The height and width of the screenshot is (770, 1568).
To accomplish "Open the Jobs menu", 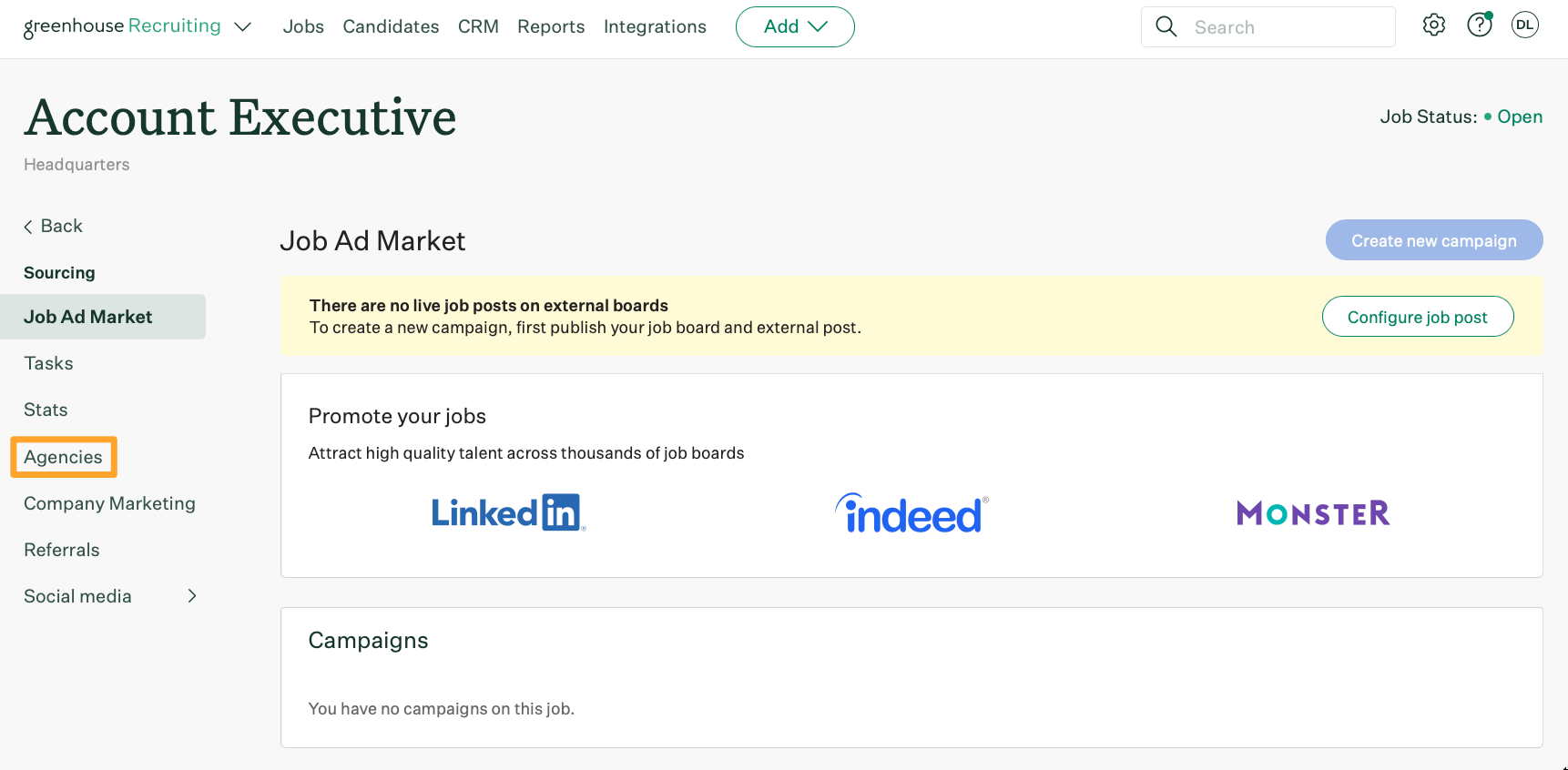I will (x=303, y=26).
